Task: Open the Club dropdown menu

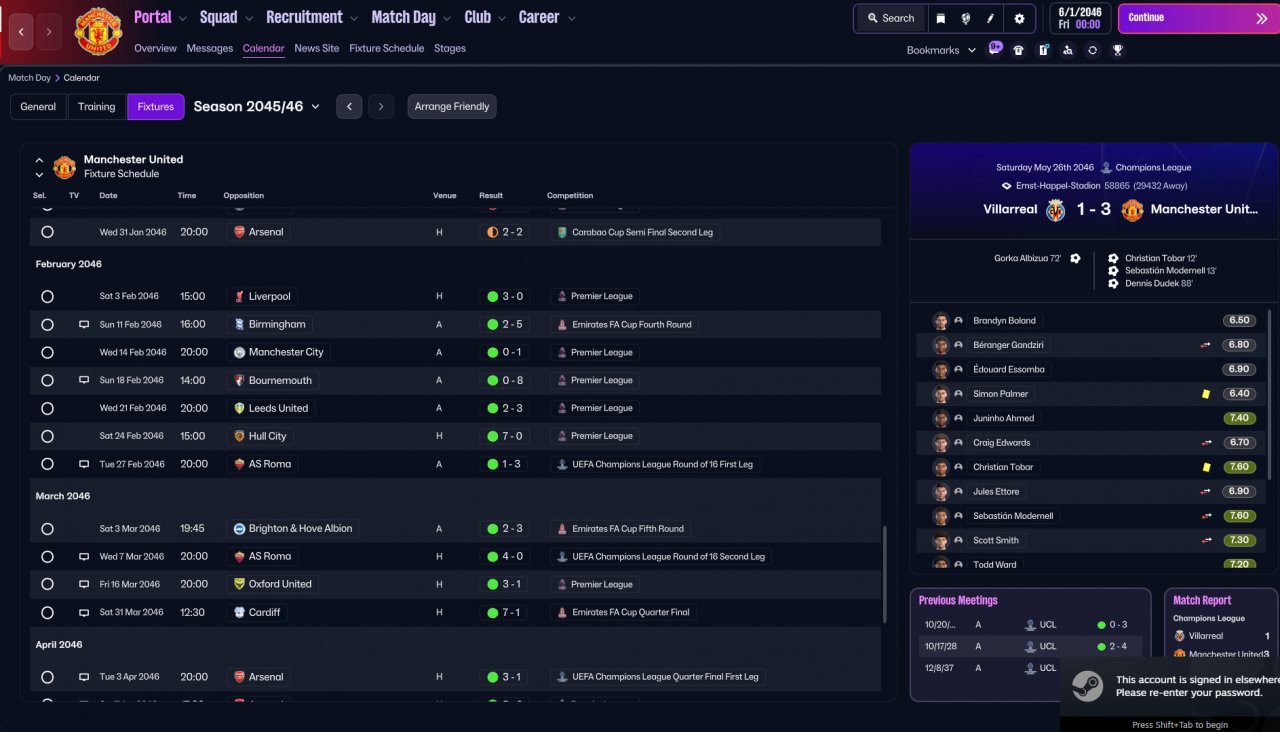Action: point(485,17)
